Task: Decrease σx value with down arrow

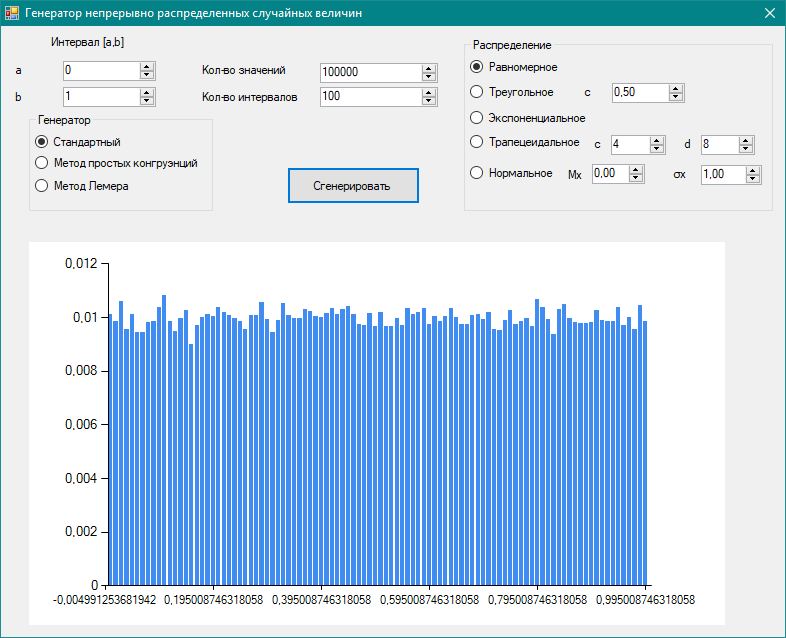Action: tap(753, 179)
